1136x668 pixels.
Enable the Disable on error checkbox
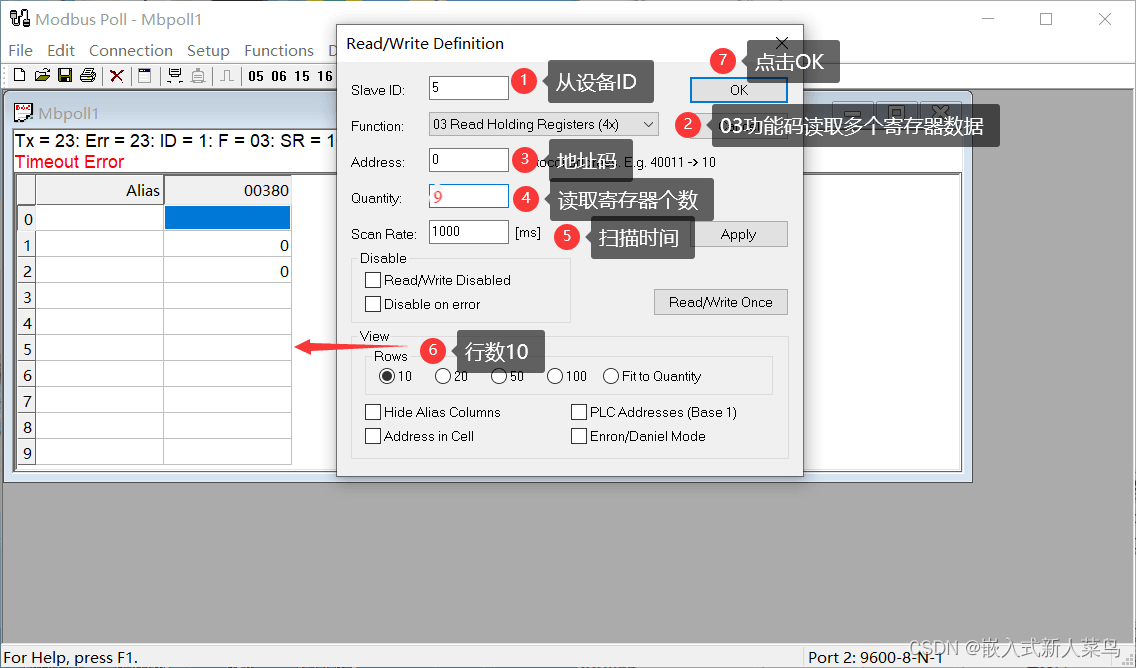pyautogui.click(x=373, y=304)
